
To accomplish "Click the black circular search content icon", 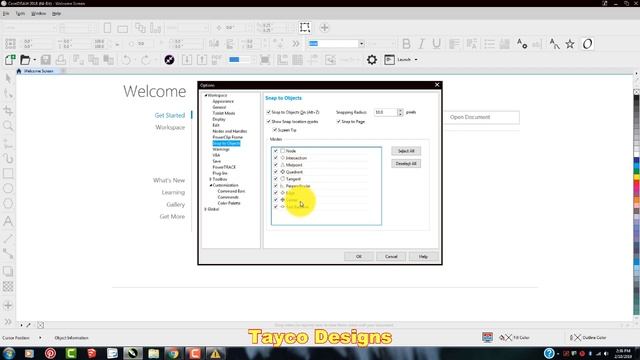I will tap(169, 60).
